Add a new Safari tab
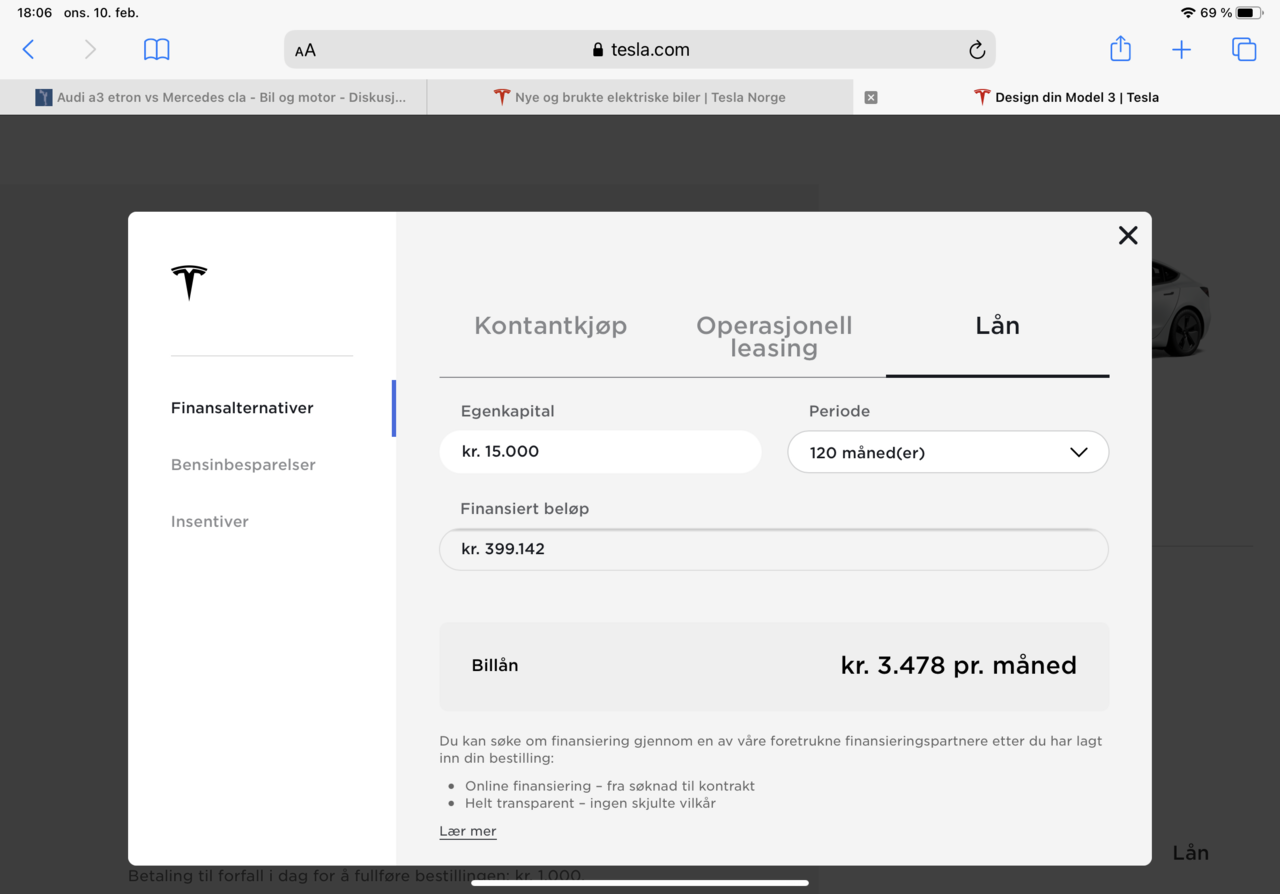The width and height of the screenshot is (1280, 894). click(1182, 49)
